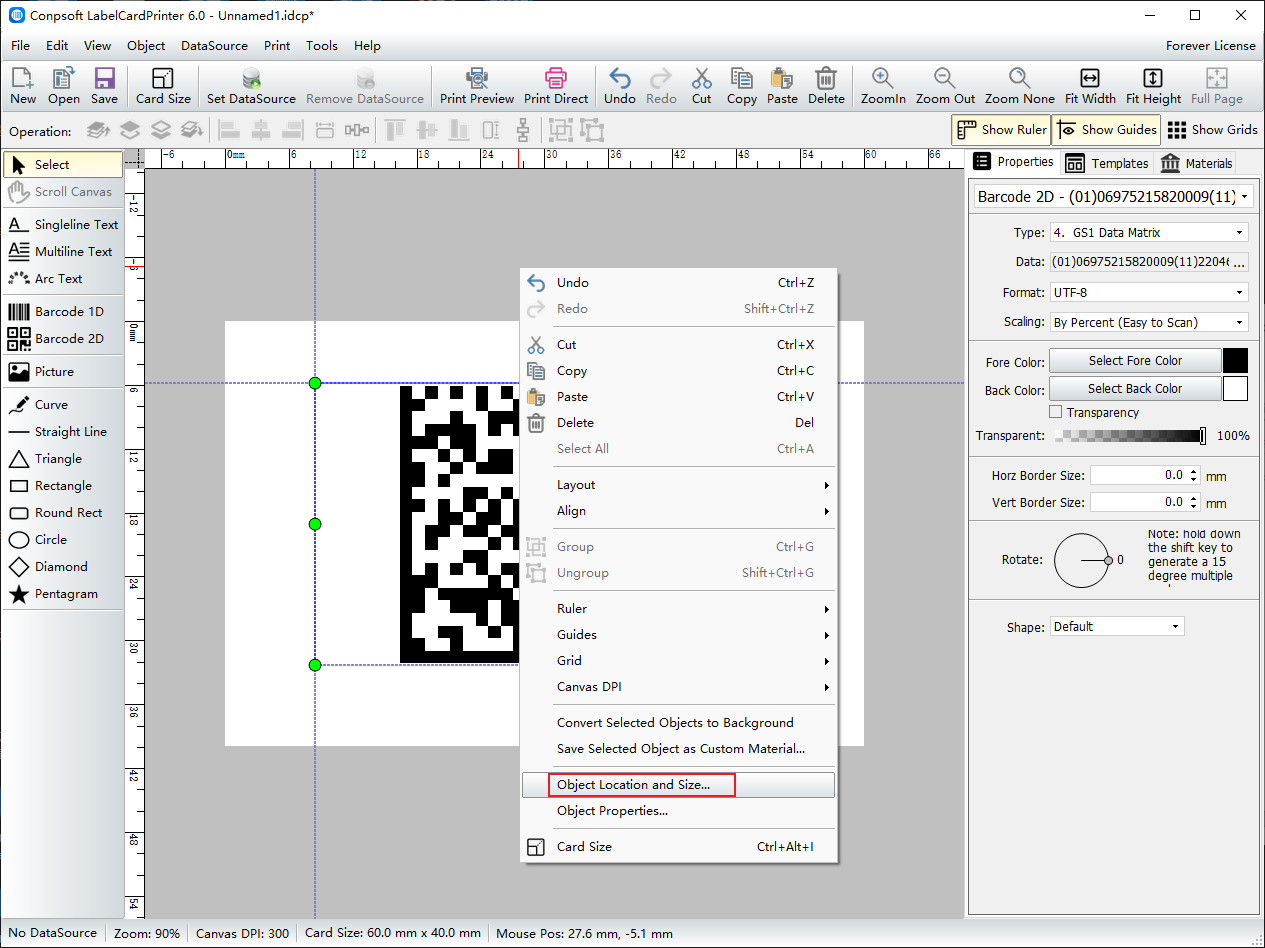1265x948 pixels.
Task: Click the Undo toolbar icon
Action: pyautogui.click(x=620, y=86)
